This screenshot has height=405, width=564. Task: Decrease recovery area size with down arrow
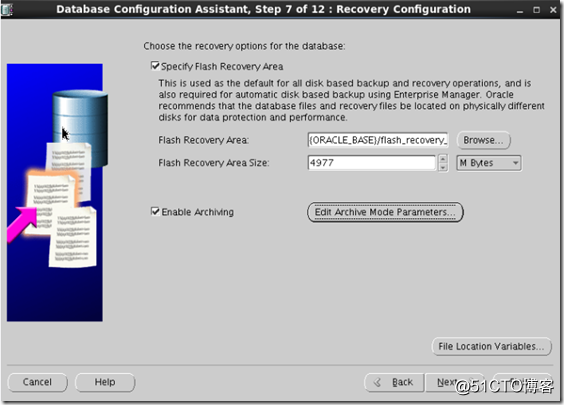443,167
